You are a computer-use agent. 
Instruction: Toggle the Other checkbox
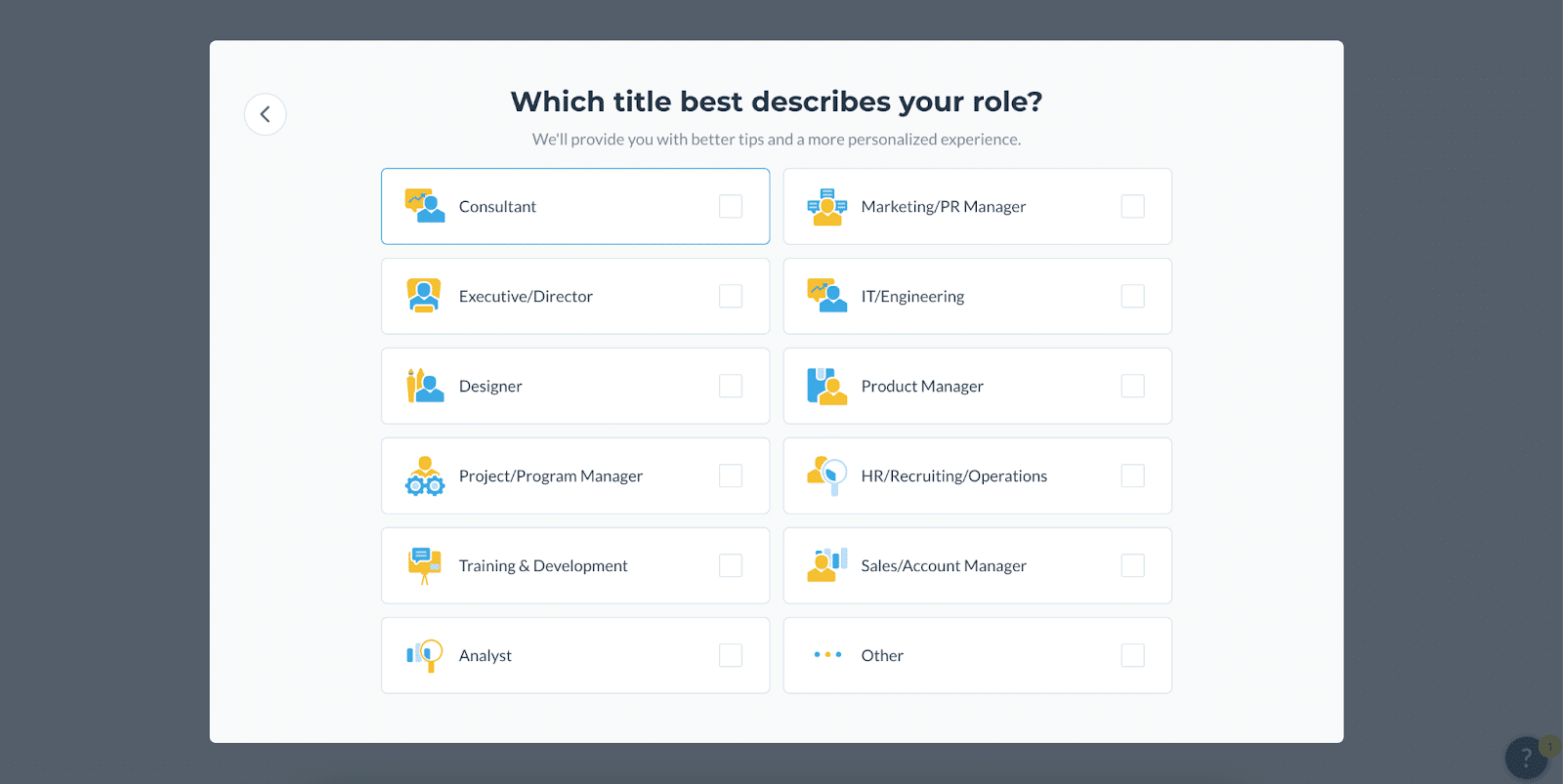coord(1133,655)
